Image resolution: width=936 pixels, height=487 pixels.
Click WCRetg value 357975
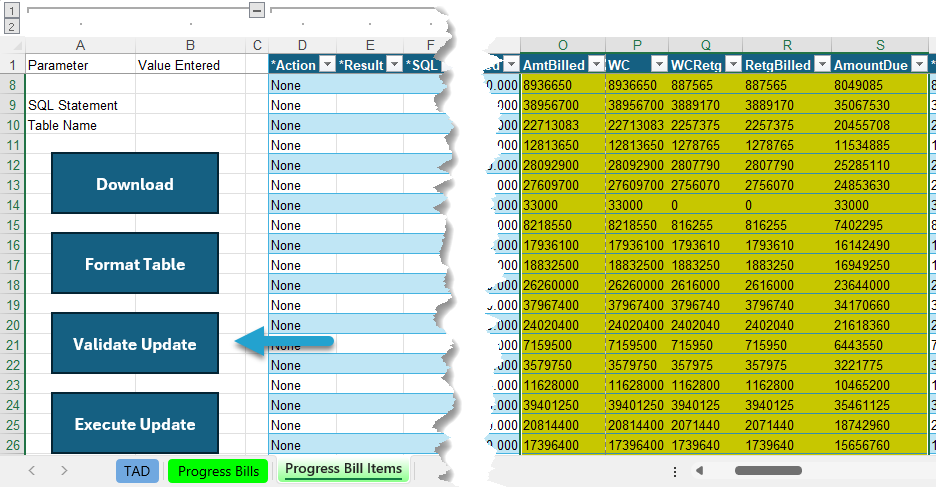pyautogui.click(x=706, y=365)
